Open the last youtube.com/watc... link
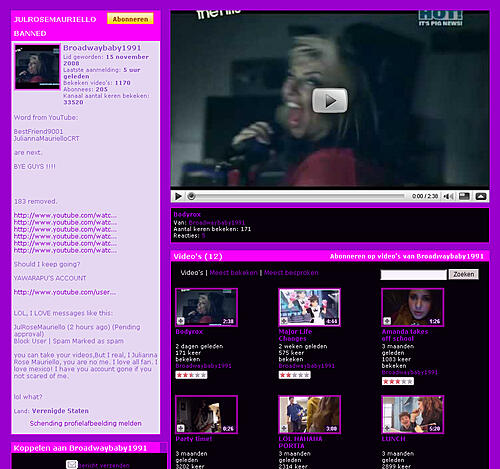 tap(65, 250)
